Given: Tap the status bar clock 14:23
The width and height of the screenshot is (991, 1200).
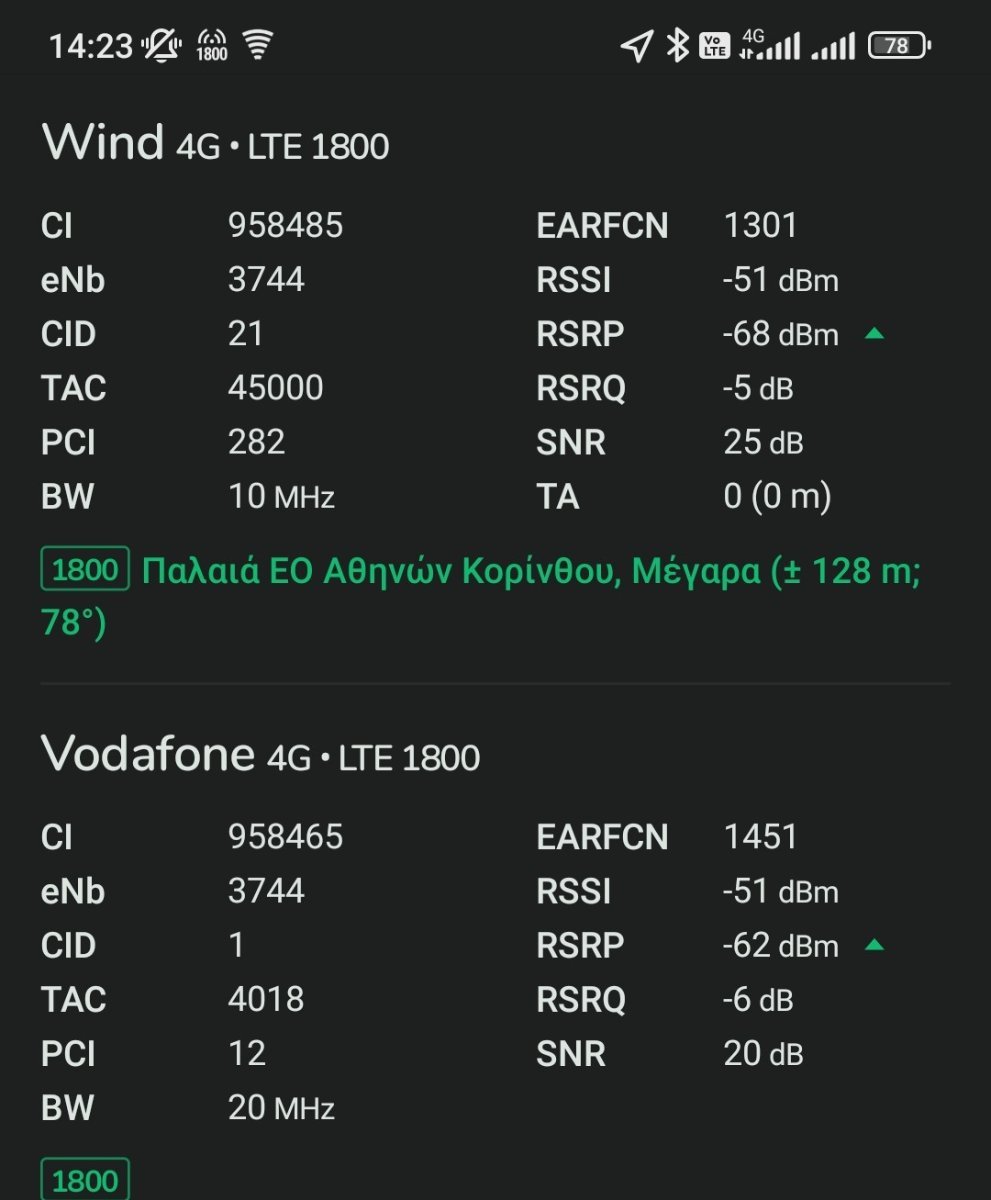Looking at the screenshot, I should [91, 46].
